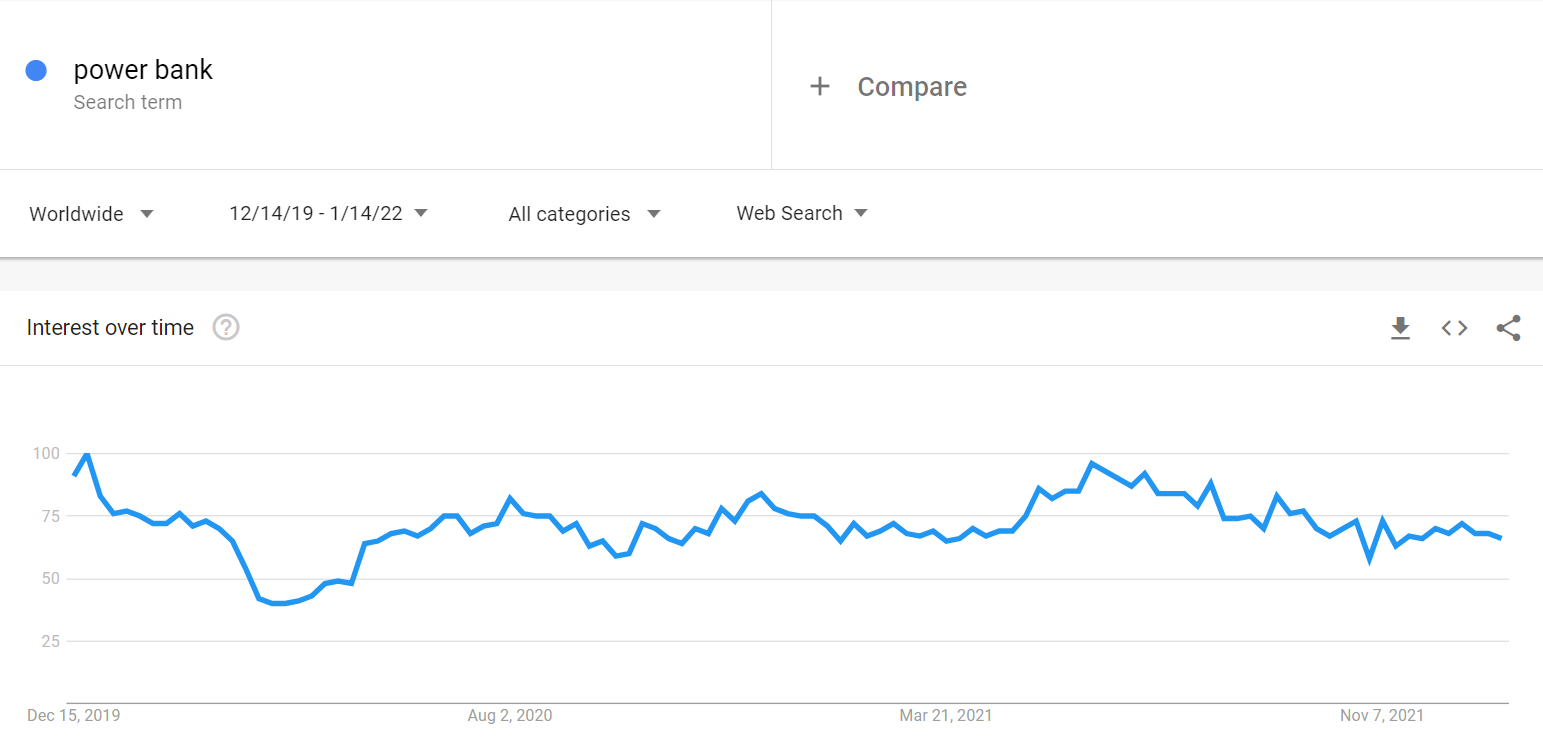
Task: Edit the power bank search term
Action: [143, 70]
